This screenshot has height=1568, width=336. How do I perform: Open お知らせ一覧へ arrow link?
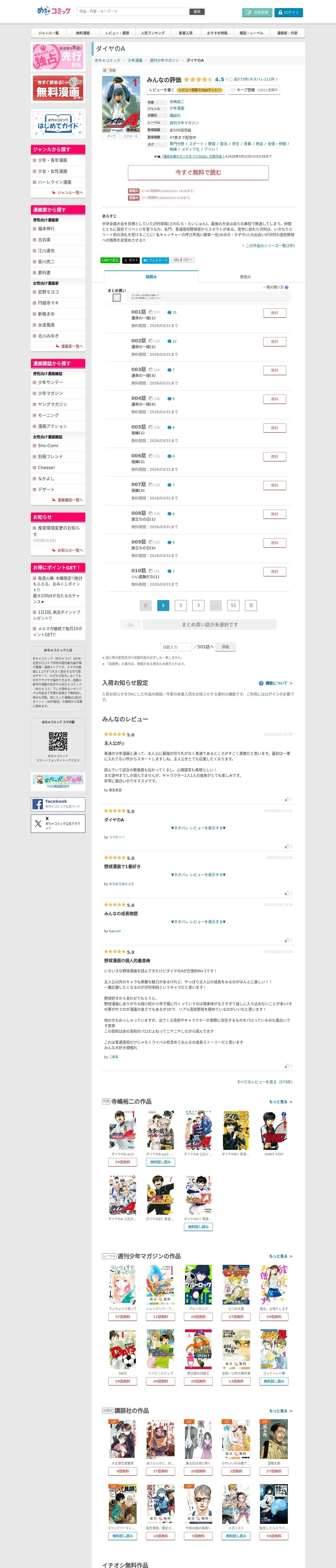(68, 550)
